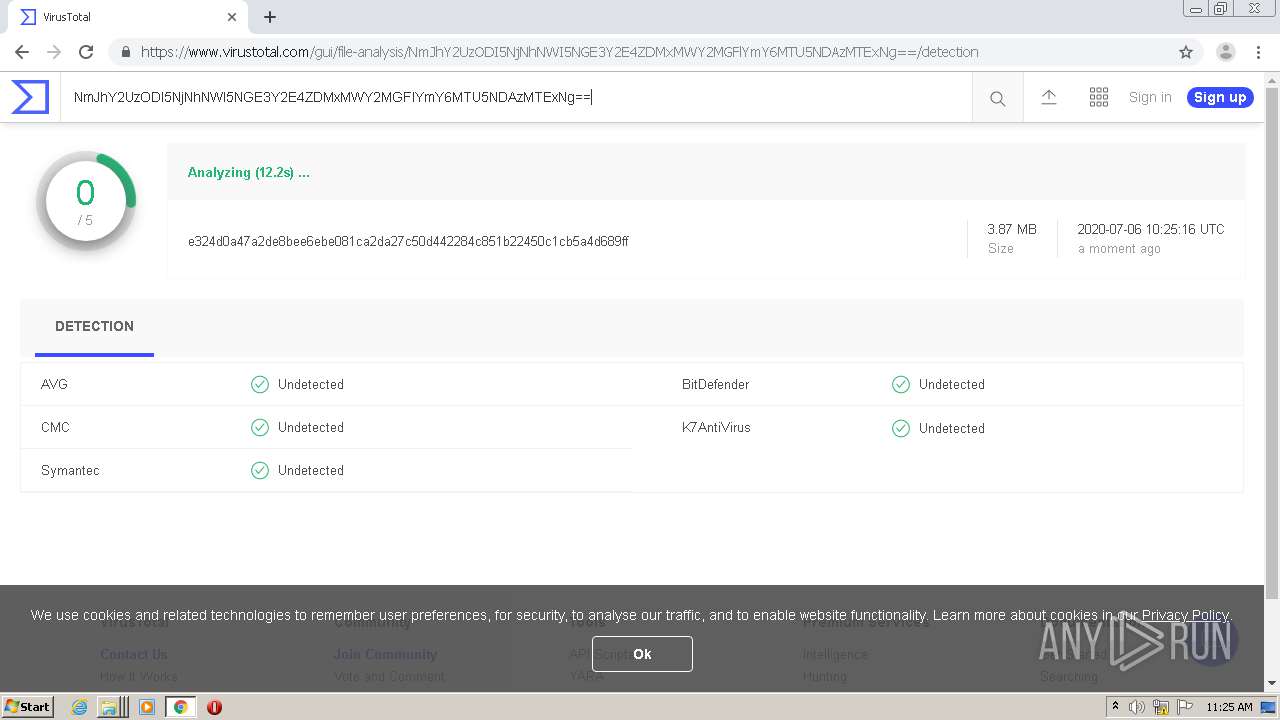Click the search magnifier icon
Viewport: 1280px width, 720px height.
pyautogui.click(x=997, y=98)
